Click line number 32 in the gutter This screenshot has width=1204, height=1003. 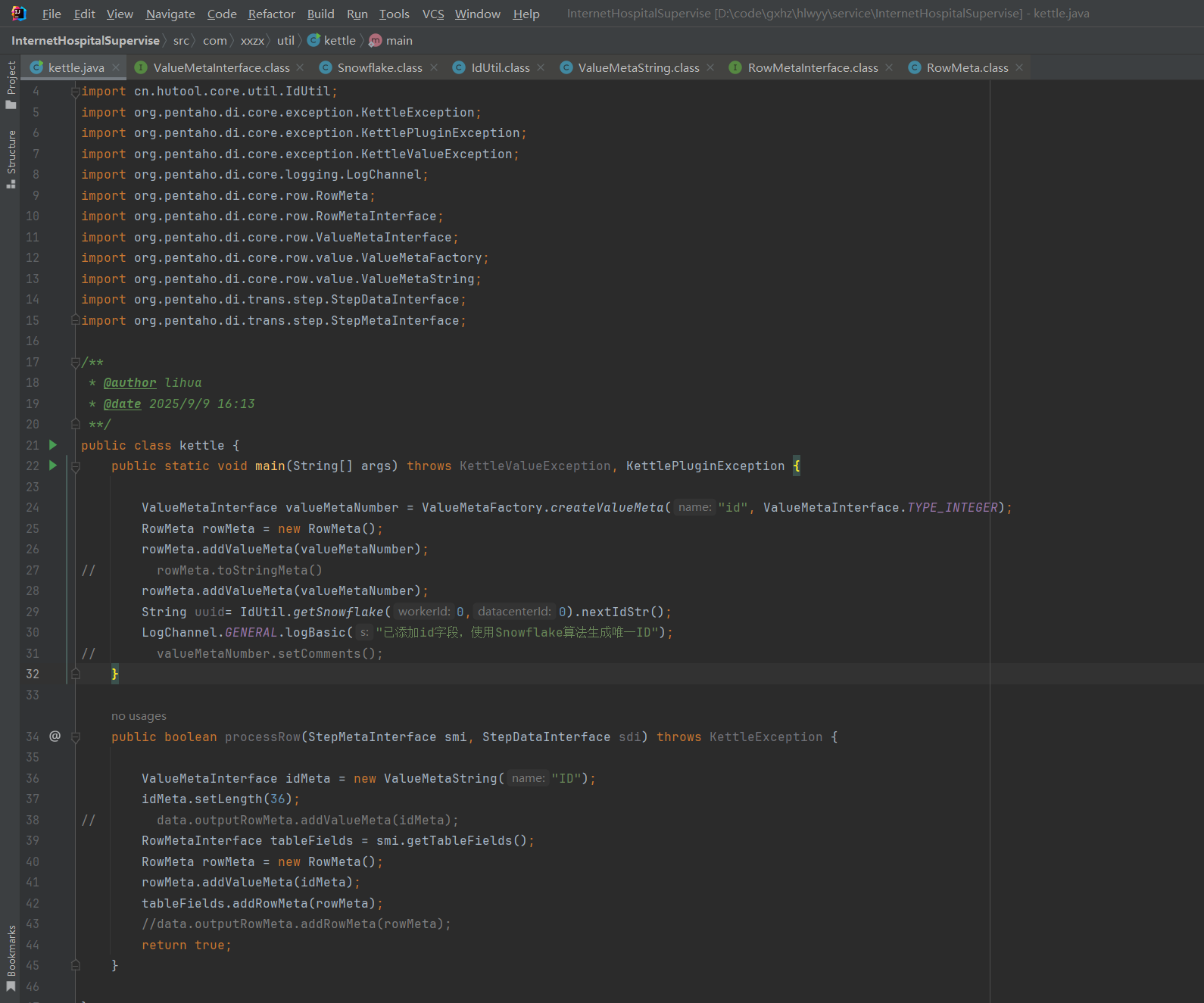point(33,674)
